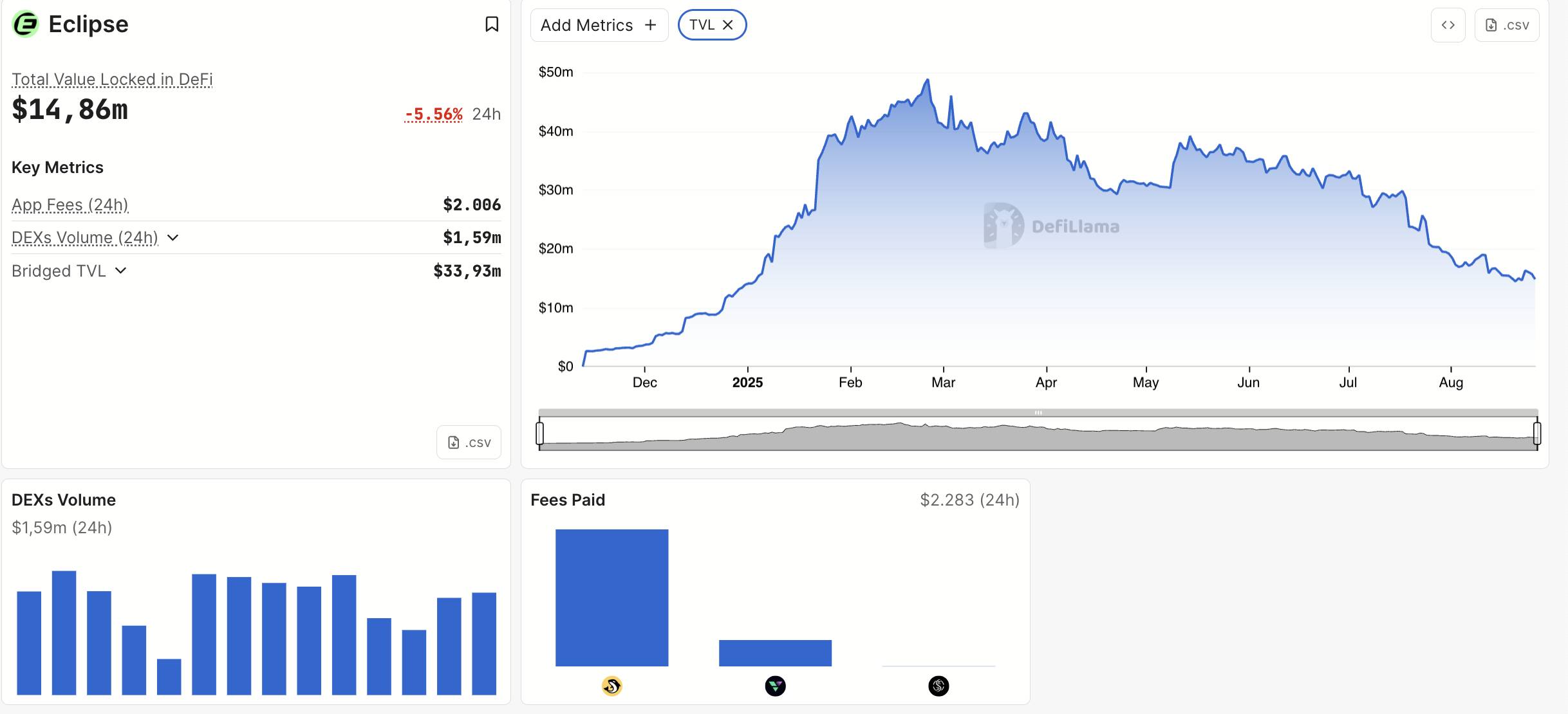Click the $33,93m Bridged TVL value

(x=467, y=271)
